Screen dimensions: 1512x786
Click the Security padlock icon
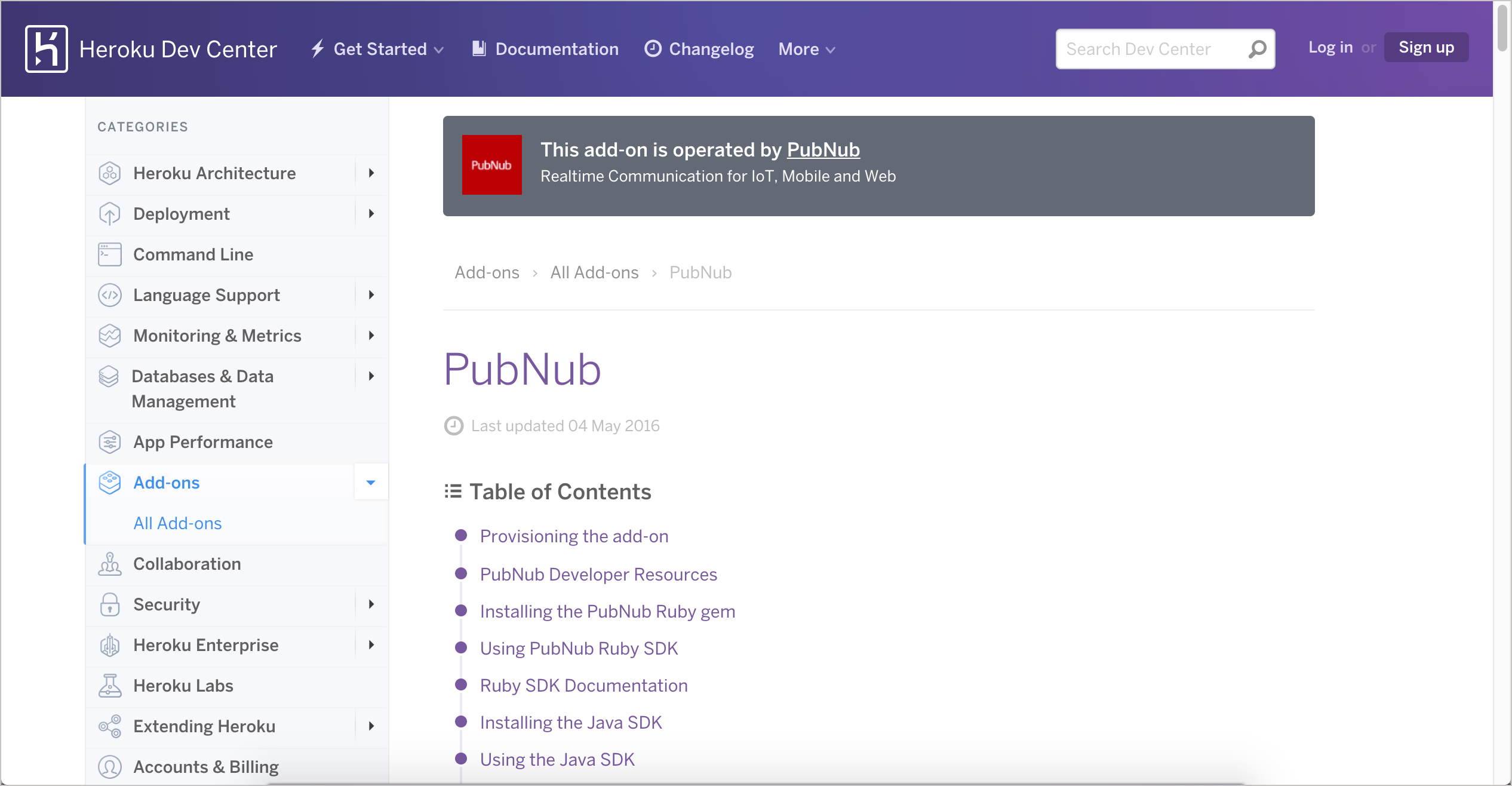tap(110, 604)
